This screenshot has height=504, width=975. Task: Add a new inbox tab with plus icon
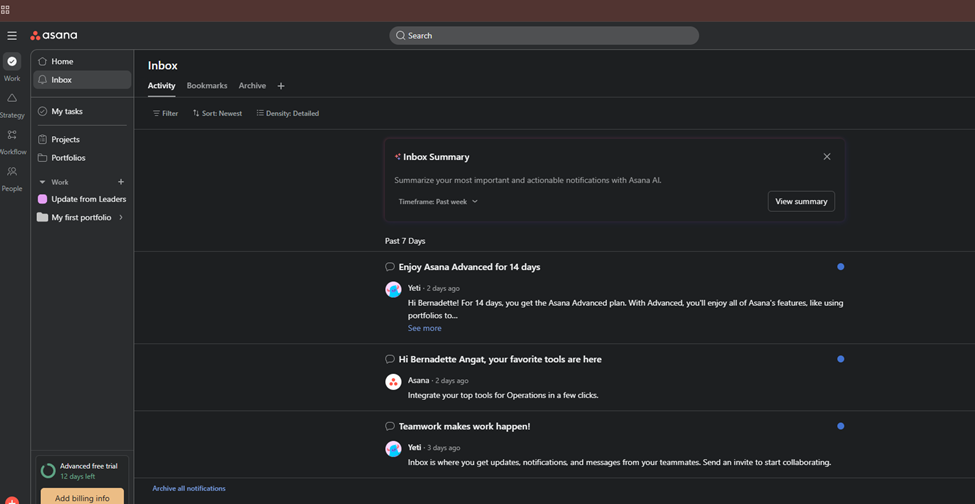[x=281, y=86]
